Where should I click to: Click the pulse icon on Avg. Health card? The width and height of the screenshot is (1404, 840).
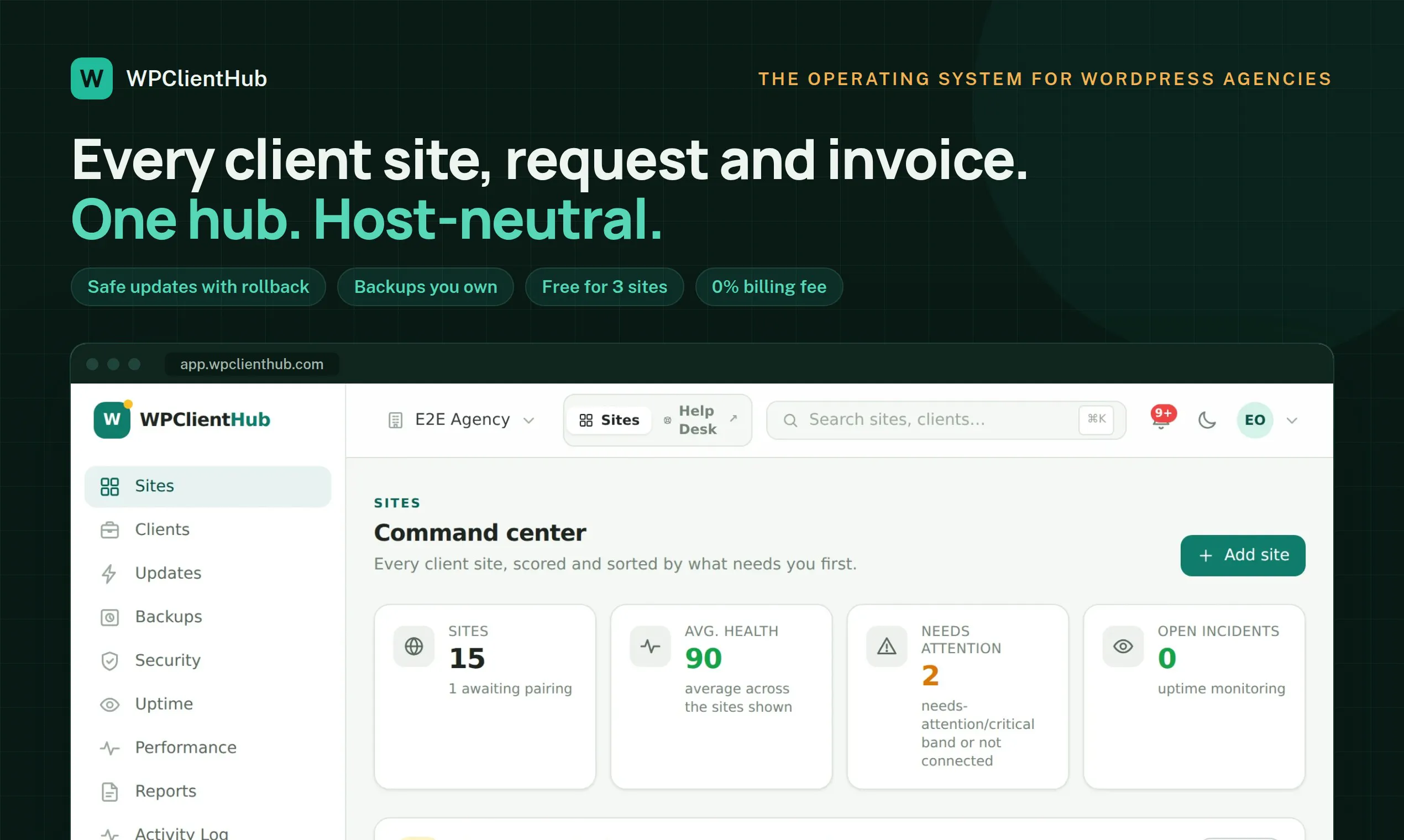pyautogui.click(x=650, y=646)
